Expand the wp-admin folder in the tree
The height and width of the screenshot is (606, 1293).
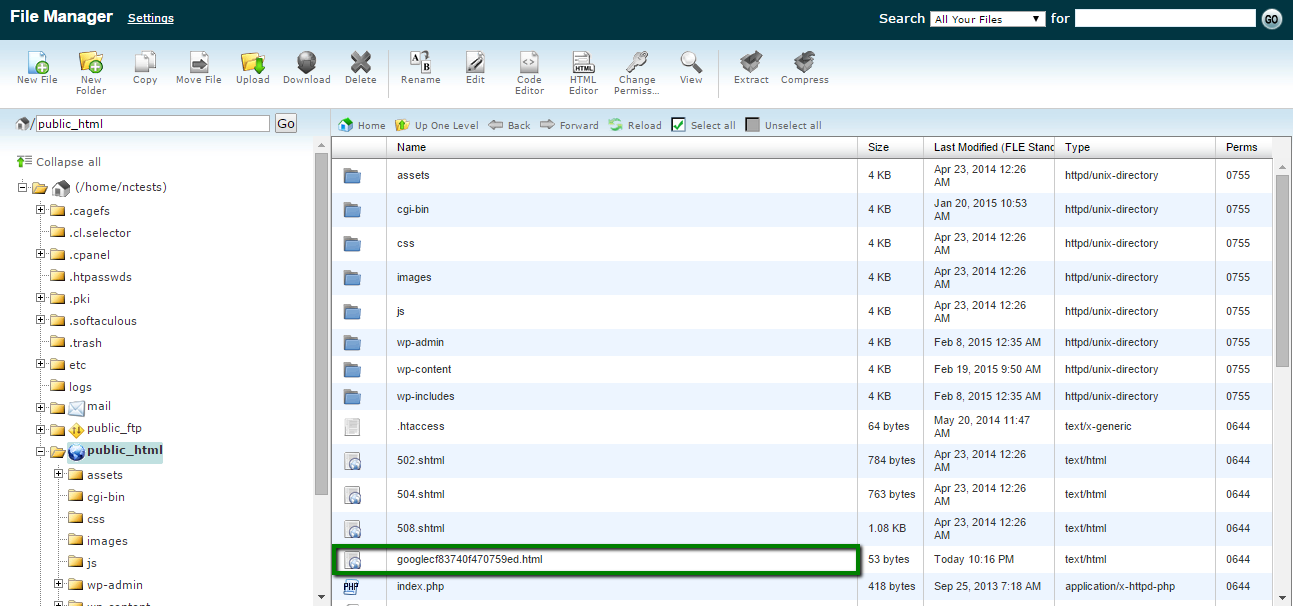pos(59,584)
